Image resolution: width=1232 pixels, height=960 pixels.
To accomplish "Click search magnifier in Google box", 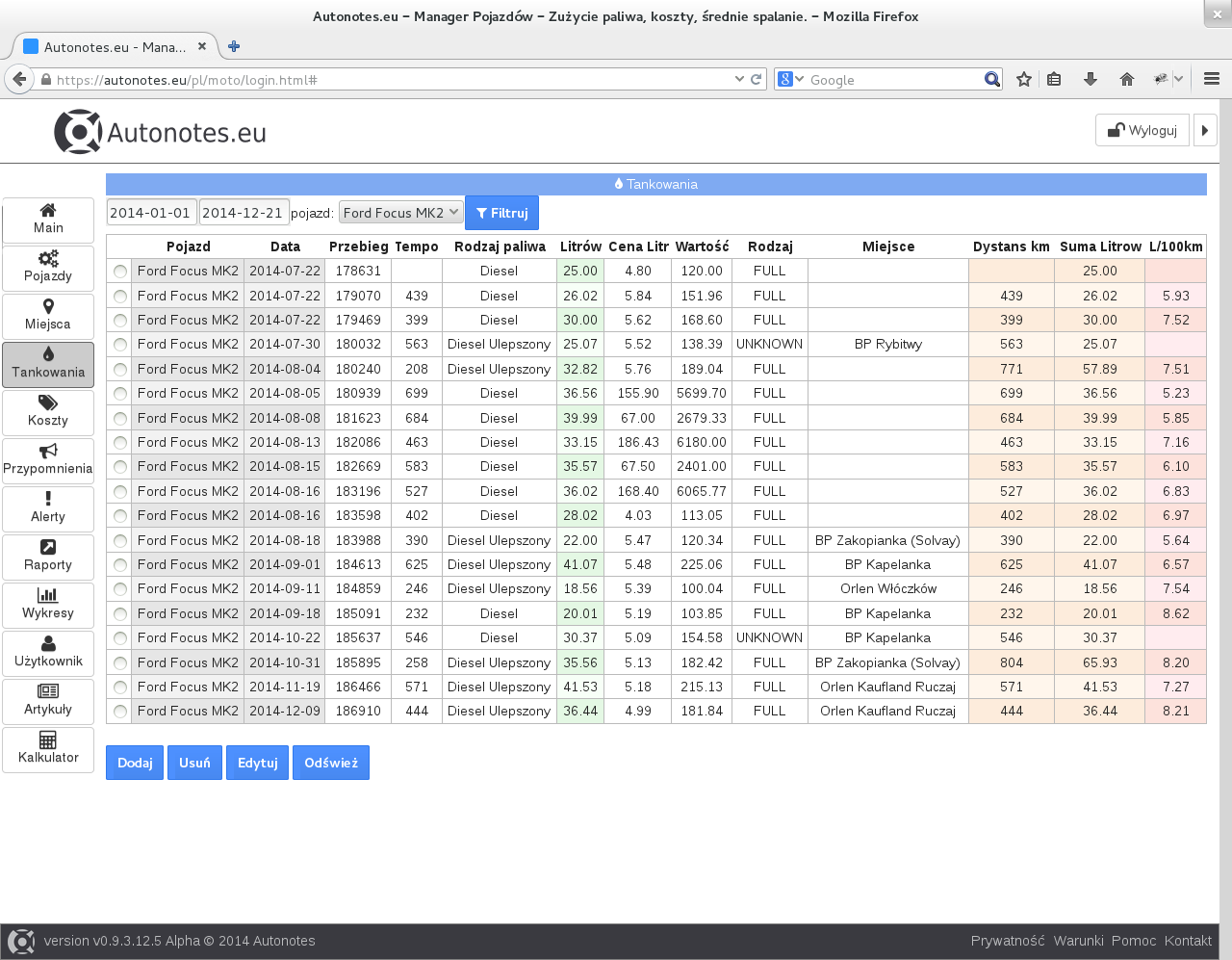I will coord(992,79).
